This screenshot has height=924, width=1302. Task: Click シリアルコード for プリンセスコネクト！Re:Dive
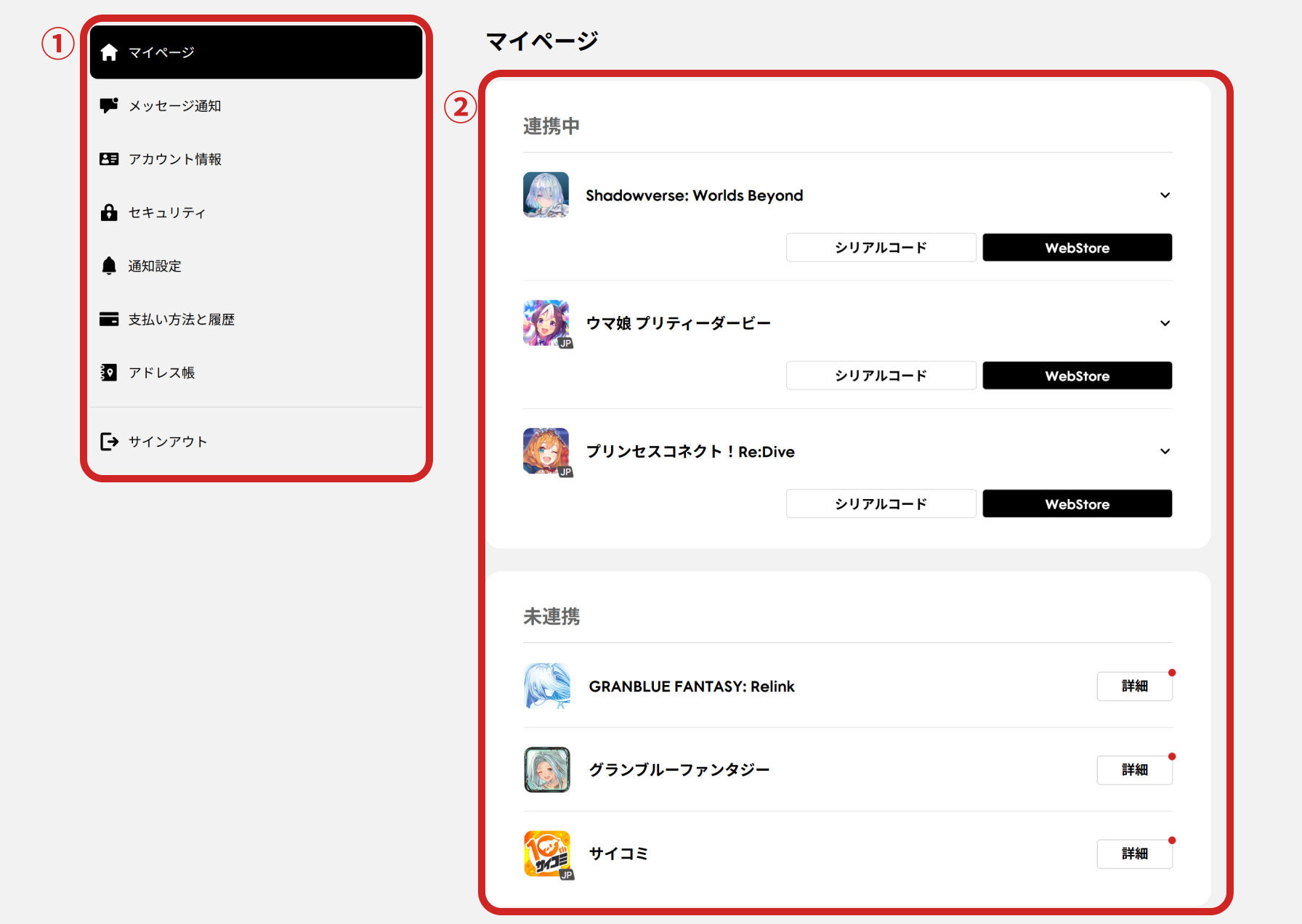click(x=881, y=503)
